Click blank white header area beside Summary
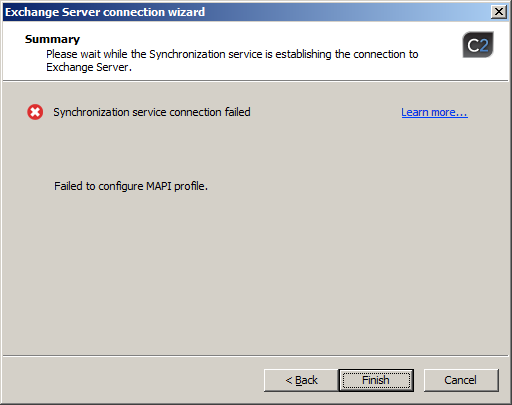The height and width of the screenshot is (405, 512). 267,37
